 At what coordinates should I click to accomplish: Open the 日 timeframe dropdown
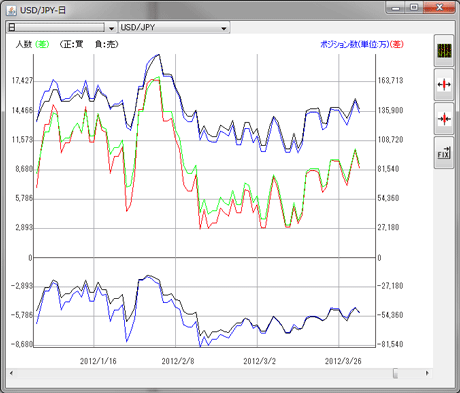point(61,28)
